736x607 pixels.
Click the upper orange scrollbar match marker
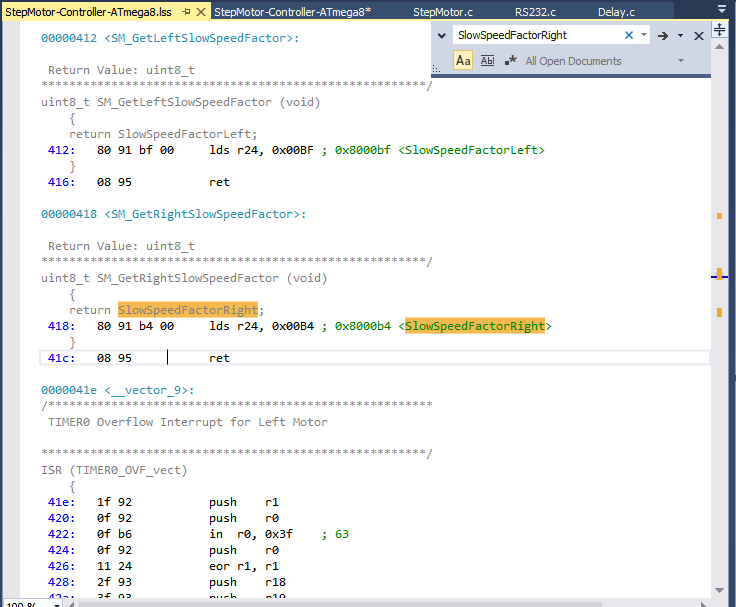click(719, 216)
